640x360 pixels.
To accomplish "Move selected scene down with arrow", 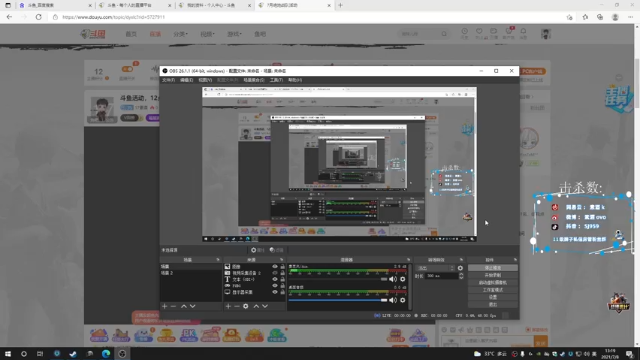I will point(193,306).
